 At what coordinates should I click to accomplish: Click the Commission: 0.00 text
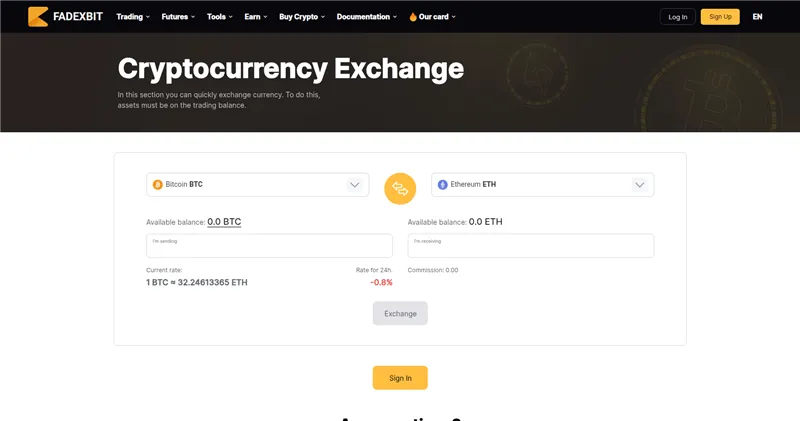[x=433, y=270]
